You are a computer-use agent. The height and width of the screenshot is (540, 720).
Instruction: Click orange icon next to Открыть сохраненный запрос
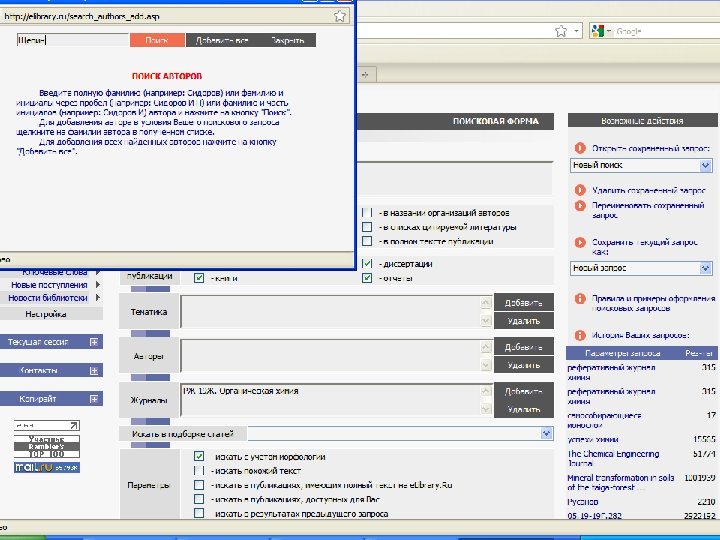pos(580,148)
